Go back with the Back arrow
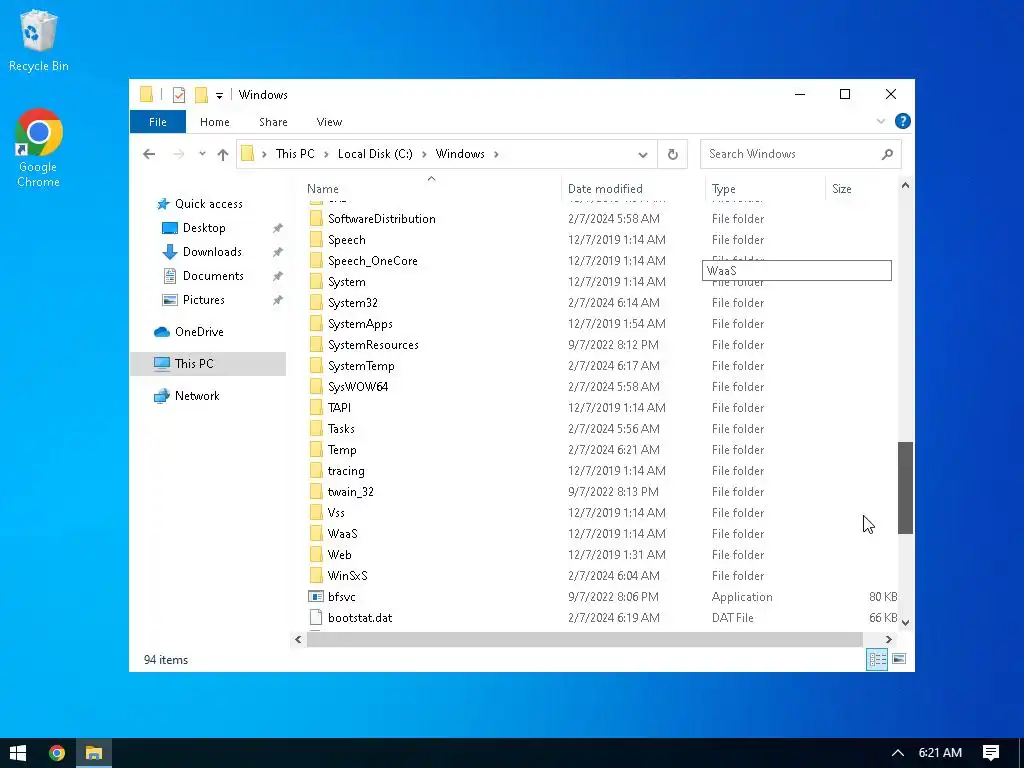The image size is (1024, 768). [149, 154]
